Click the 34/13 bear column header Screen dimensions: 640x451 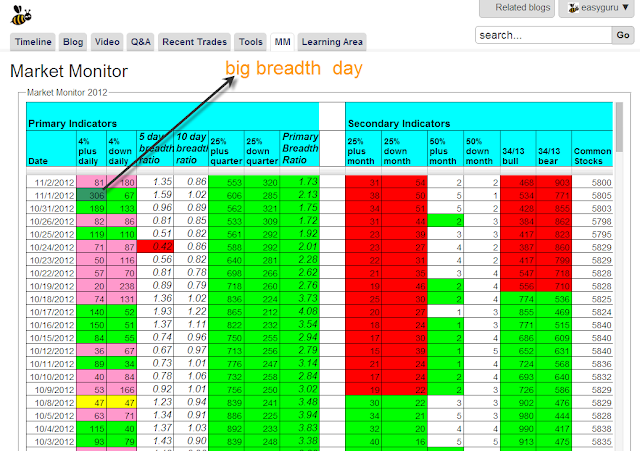554,149
